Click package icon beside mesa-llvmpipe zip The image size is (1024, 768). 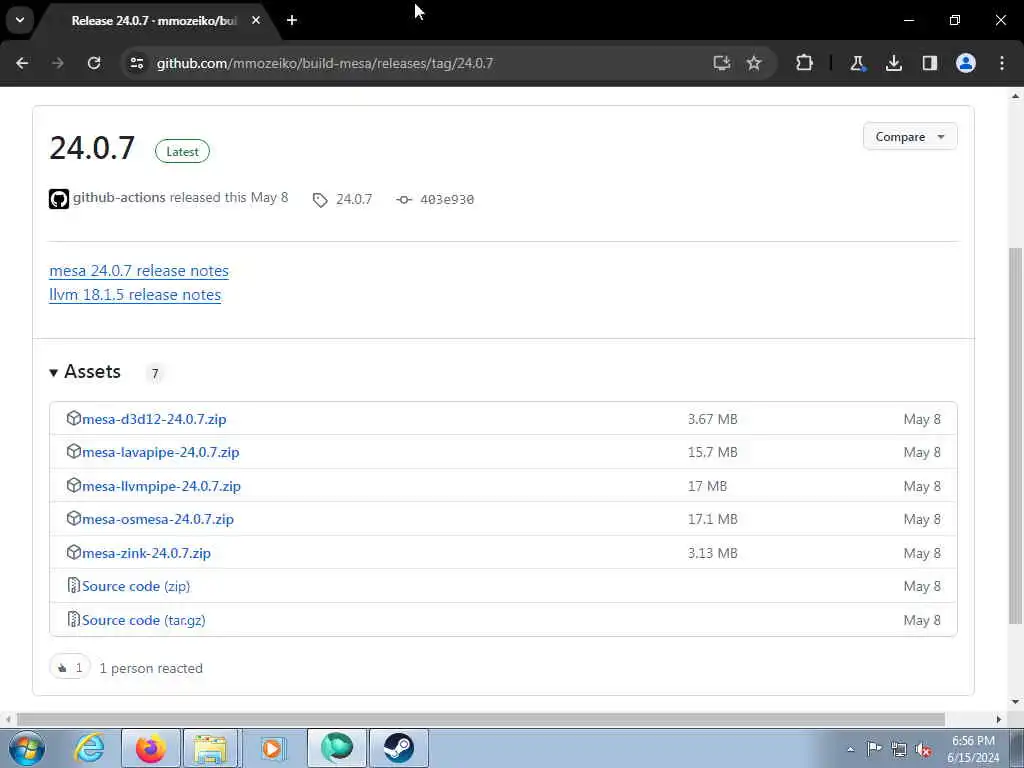click(x=74, y=485)
